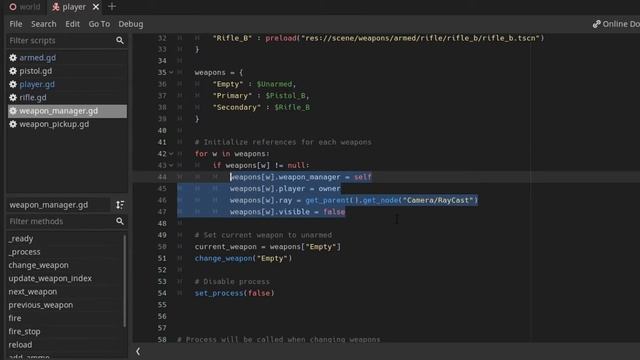Image resolution: width=640 pixels, height=360 pixels.
Task: Click gear icon beside weapon_pickup.gd
Action: (x=13, y=124)
